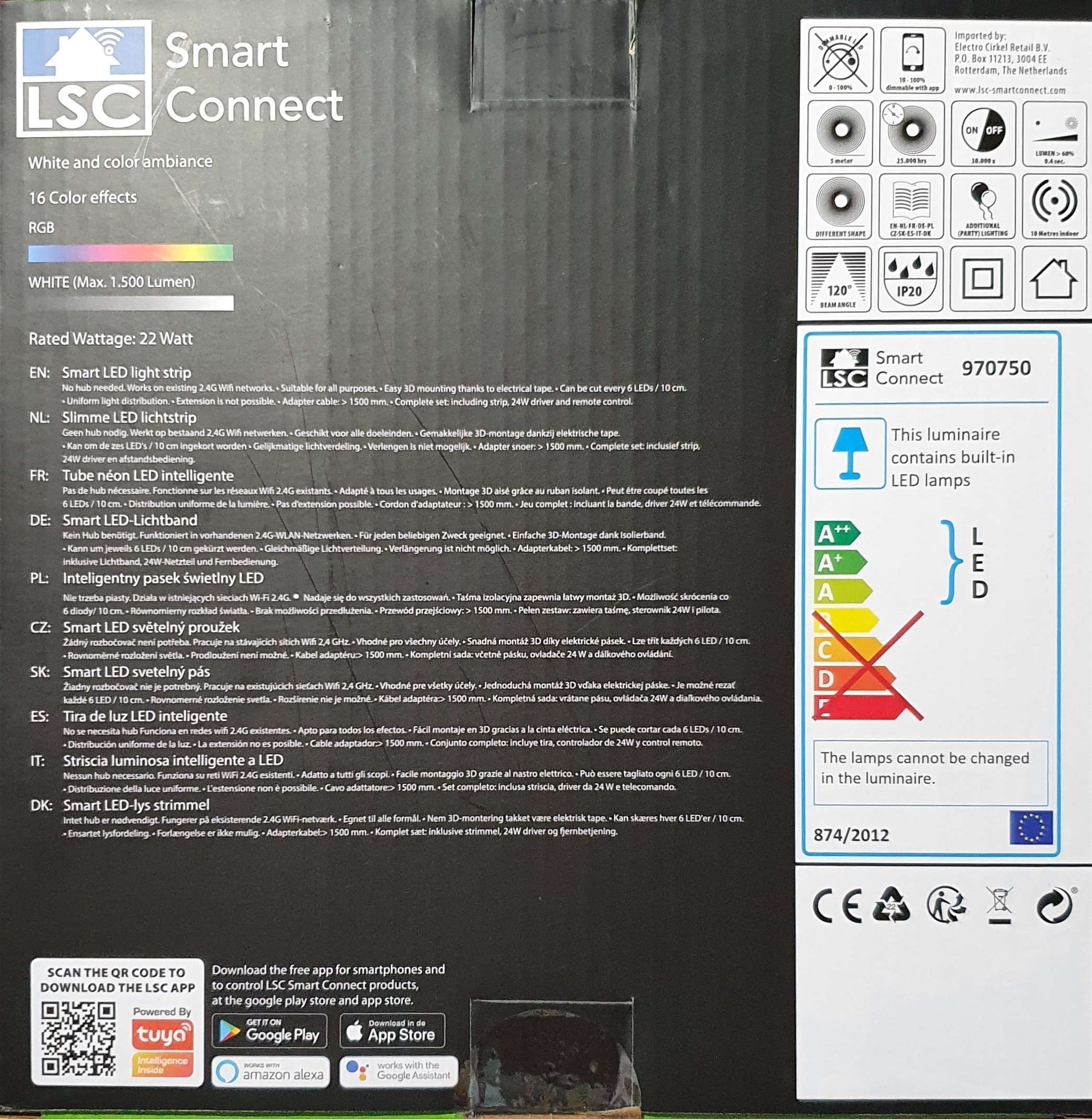
Task: Click the phone 'dimmable with app' icon
Action: 913,60
